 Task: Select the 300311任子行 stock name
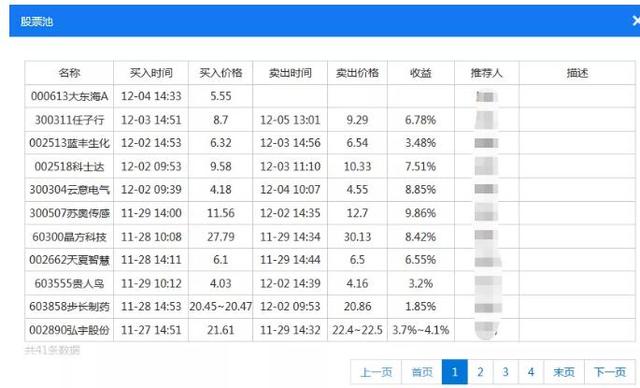pyautogui.click(x=69, y=120)
